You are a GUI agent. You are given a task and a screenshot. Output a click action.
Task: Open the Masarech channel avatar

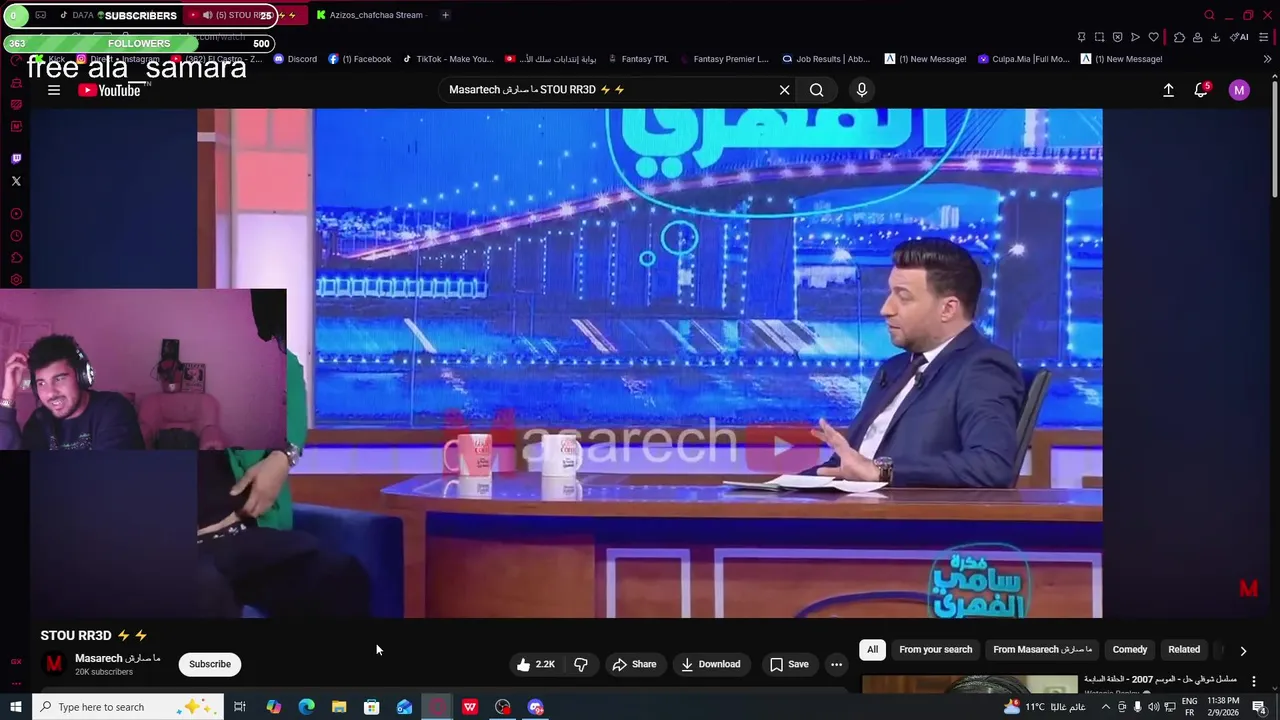click(x=54, y=664)
